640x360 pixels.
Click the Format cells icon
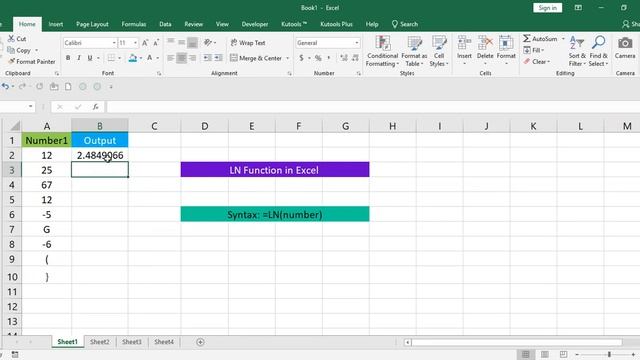(x=506, y=42)
